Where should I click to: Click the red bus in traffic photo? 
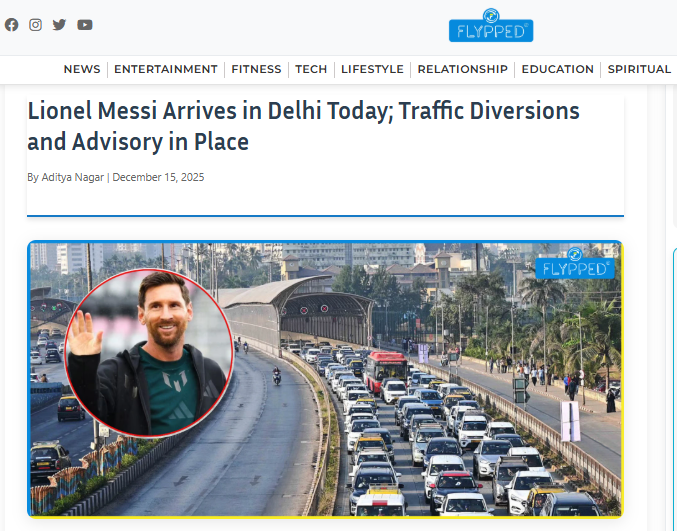pos(386,370)
